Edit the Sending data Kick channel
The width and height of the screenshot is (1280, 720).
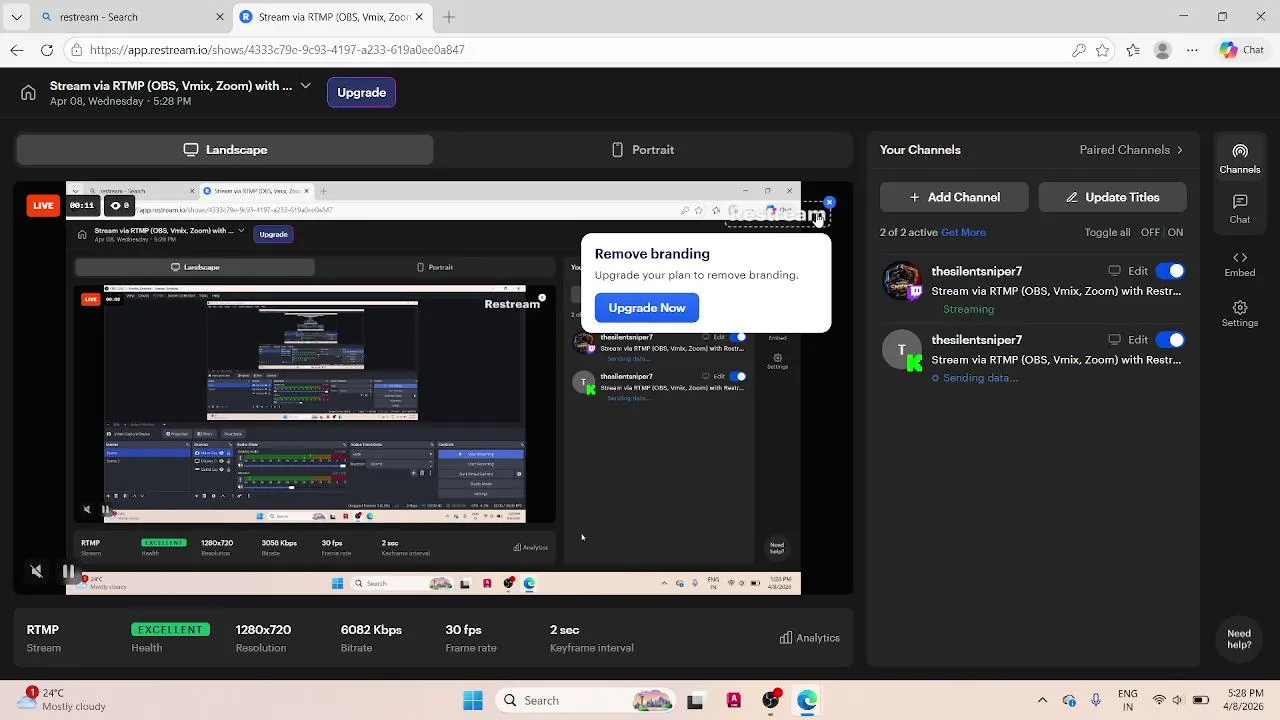(x=1138, y=340)
